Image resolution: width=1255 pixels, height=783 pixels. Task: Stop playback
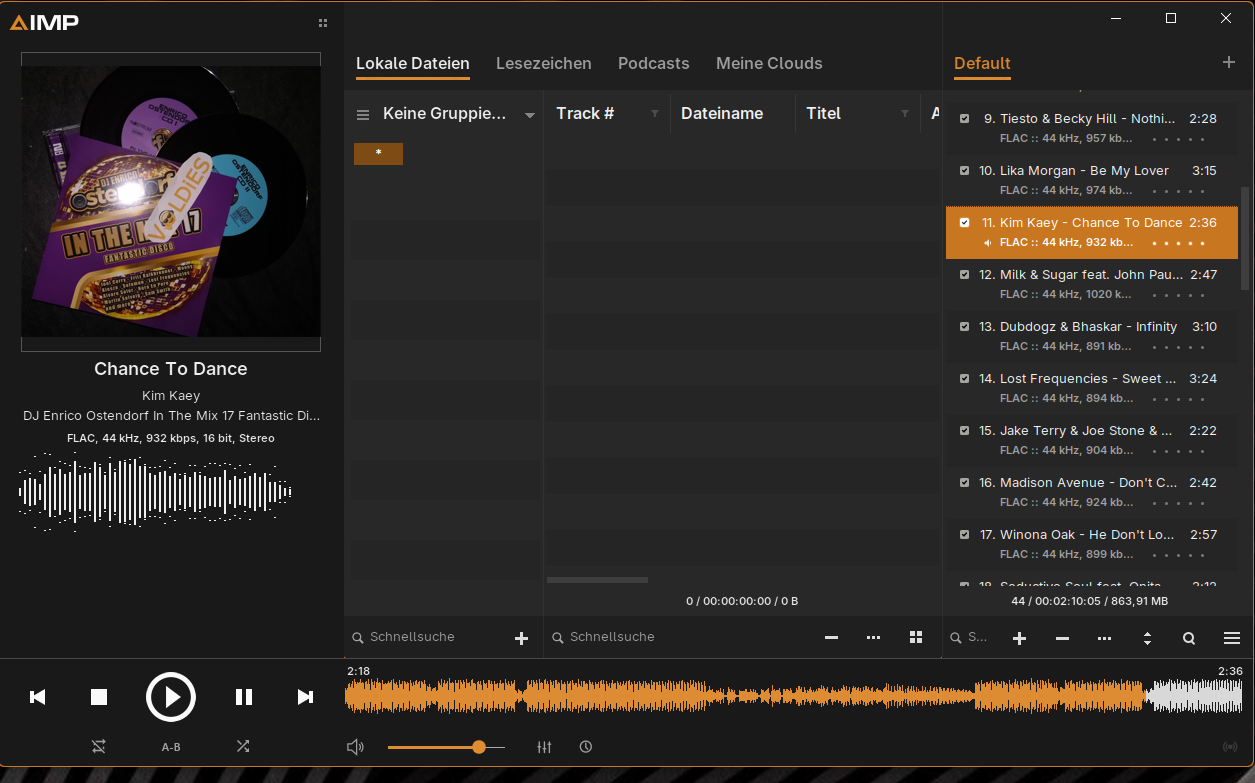pyautogui.click(x=99, y=697)
